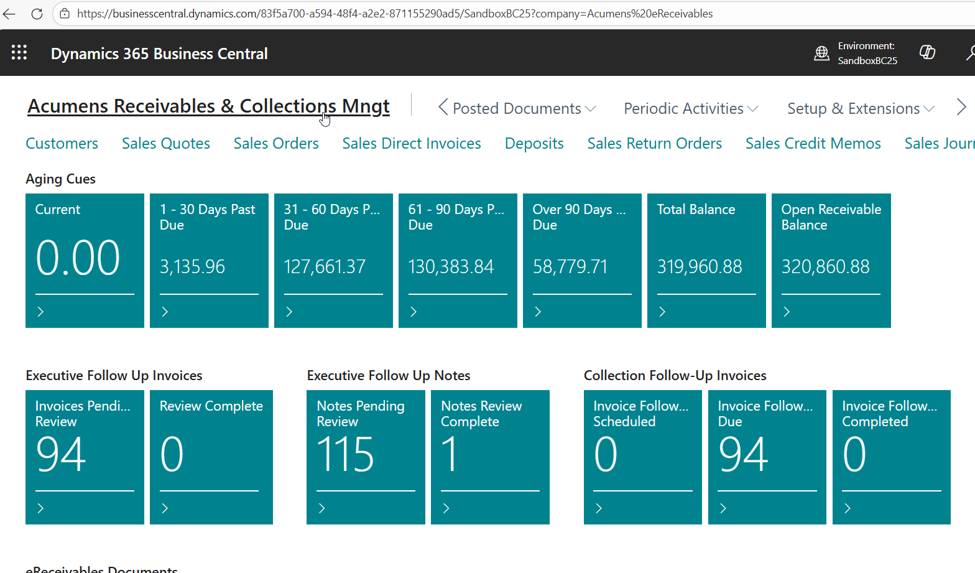Expand the Posted Documents menu

(524, 109)
